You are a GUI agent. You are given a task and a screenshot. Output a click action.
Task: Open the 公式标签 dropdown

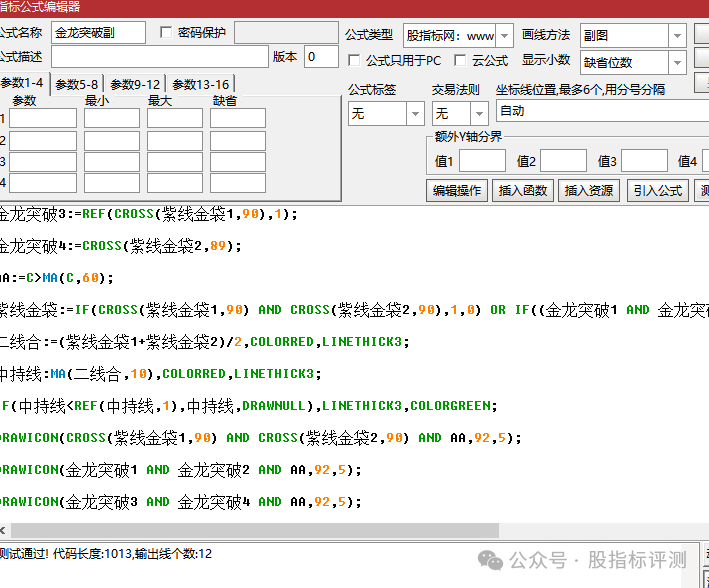click(x=415, y=114)
